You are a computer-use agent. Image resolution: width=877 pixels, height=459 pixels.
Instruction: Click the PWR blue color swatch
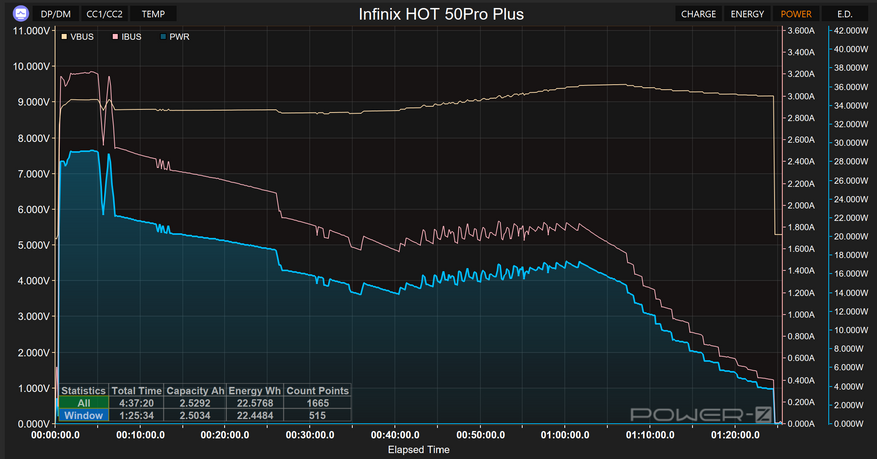click(x=163, y=37)
